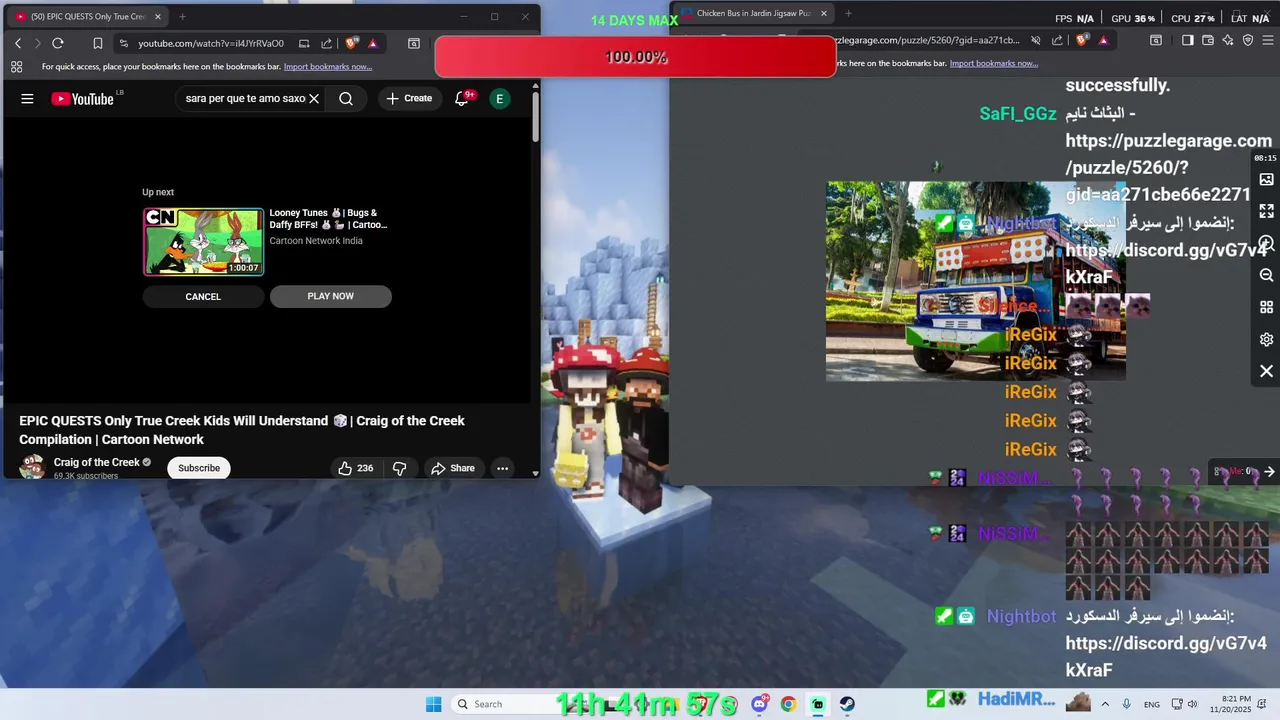Open a new tab in YouTube window
This screenshot has height=720, width=1280.
pos(182,16)
